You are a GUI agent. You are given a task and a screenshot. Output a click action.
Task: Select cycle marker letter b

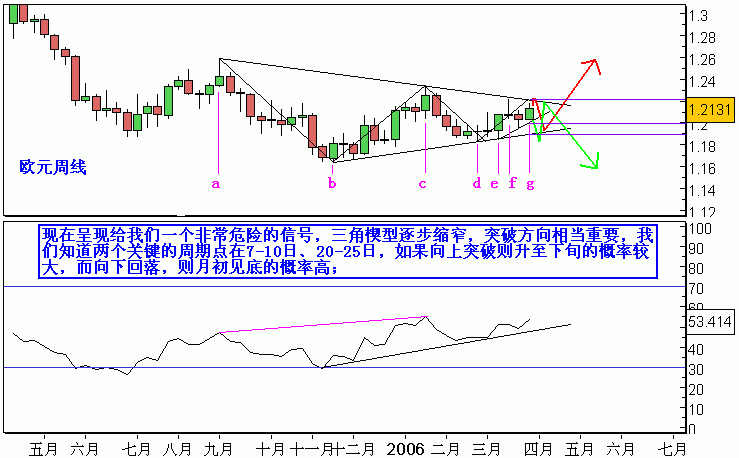(x=332, y=183)
